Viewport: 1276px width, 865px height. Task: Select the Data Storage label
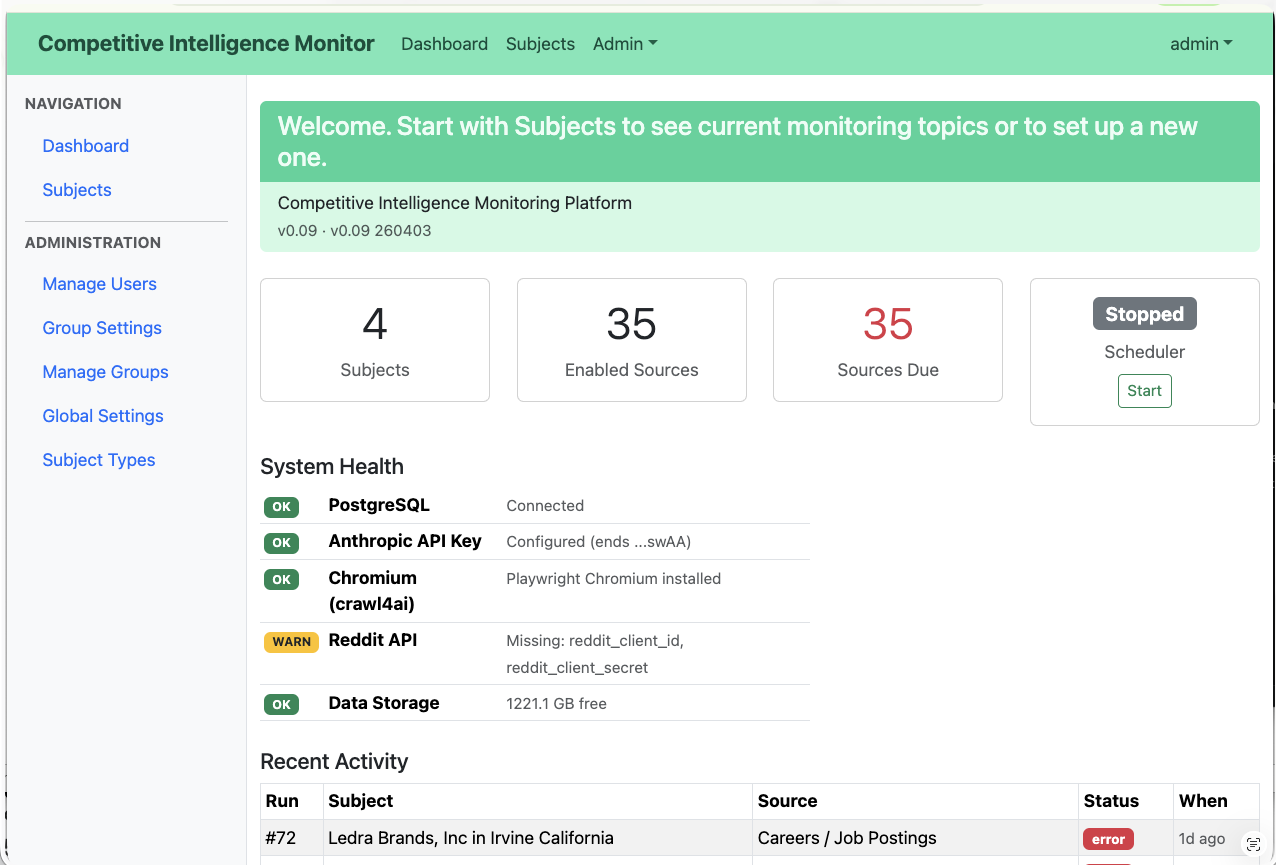pos(384,703)
